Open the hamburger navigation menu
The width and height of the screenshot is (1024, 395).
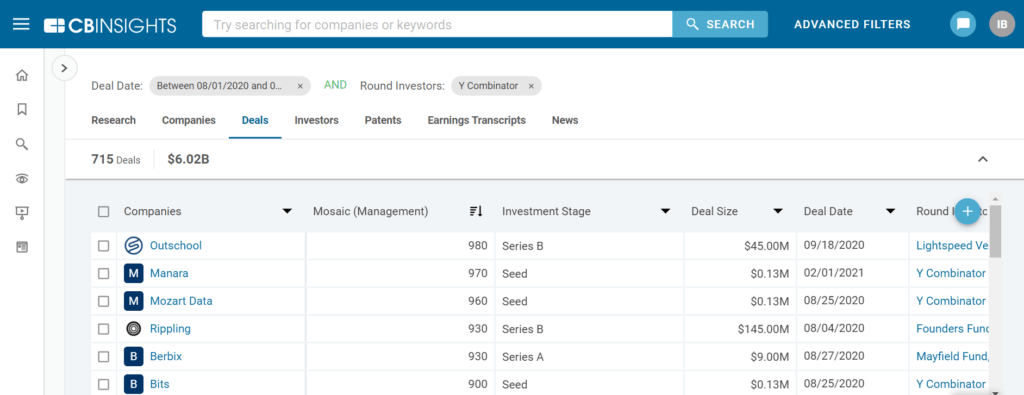[x=22, y=24]
